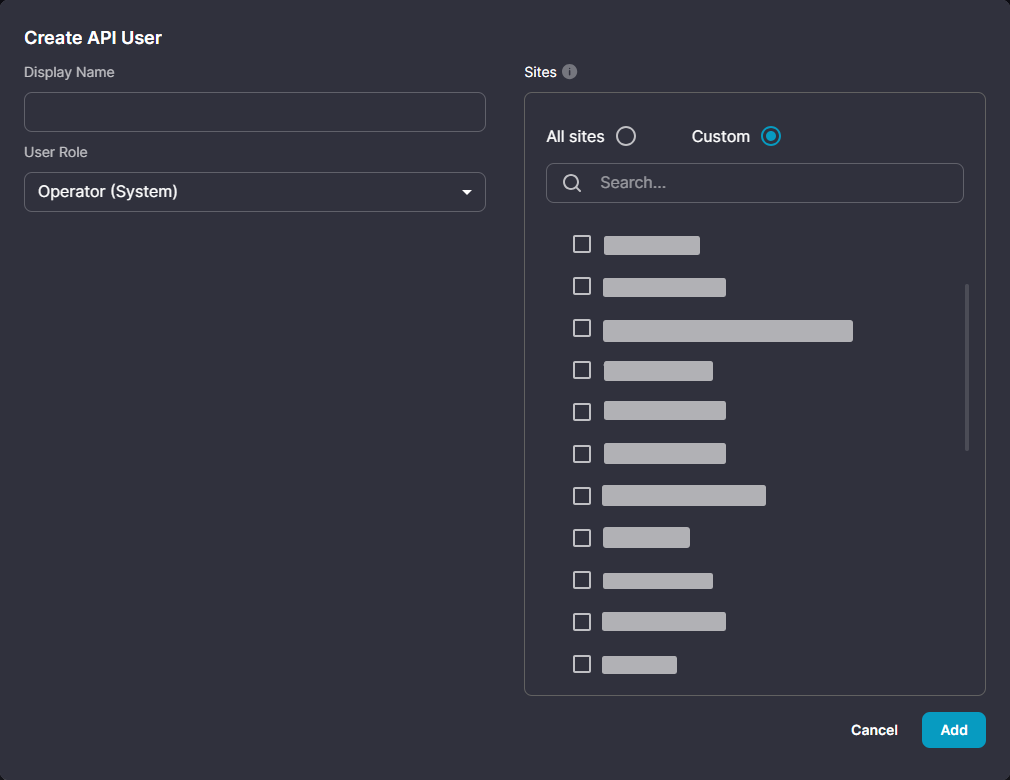Click the info icon next to Sites
This screenshot has height=780, width=1010.
(570, 72)
